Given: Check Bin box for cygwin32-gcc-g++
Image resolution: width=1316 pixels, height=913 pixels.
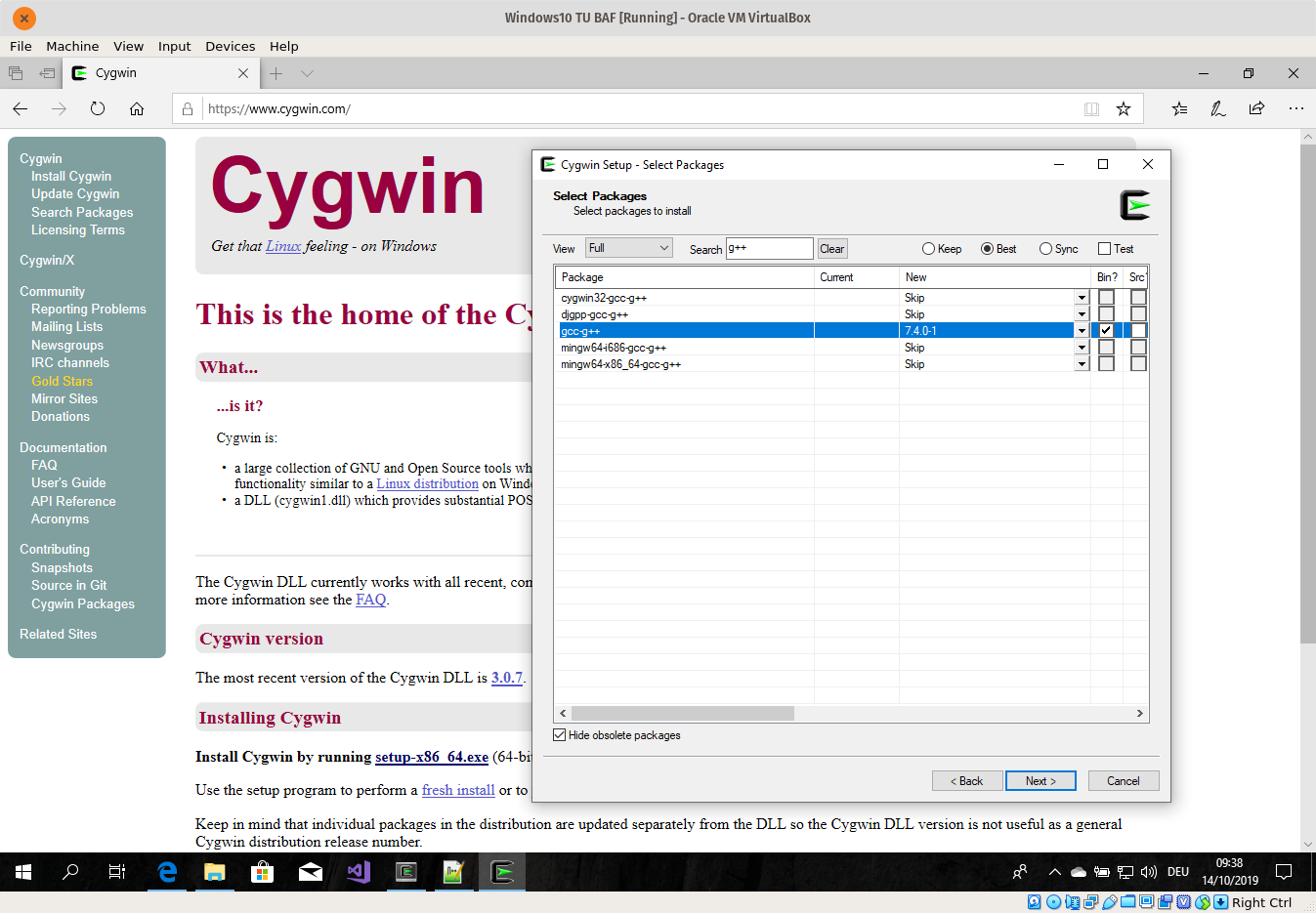Looking at the screenshot, I should [x=1106, y=298].
